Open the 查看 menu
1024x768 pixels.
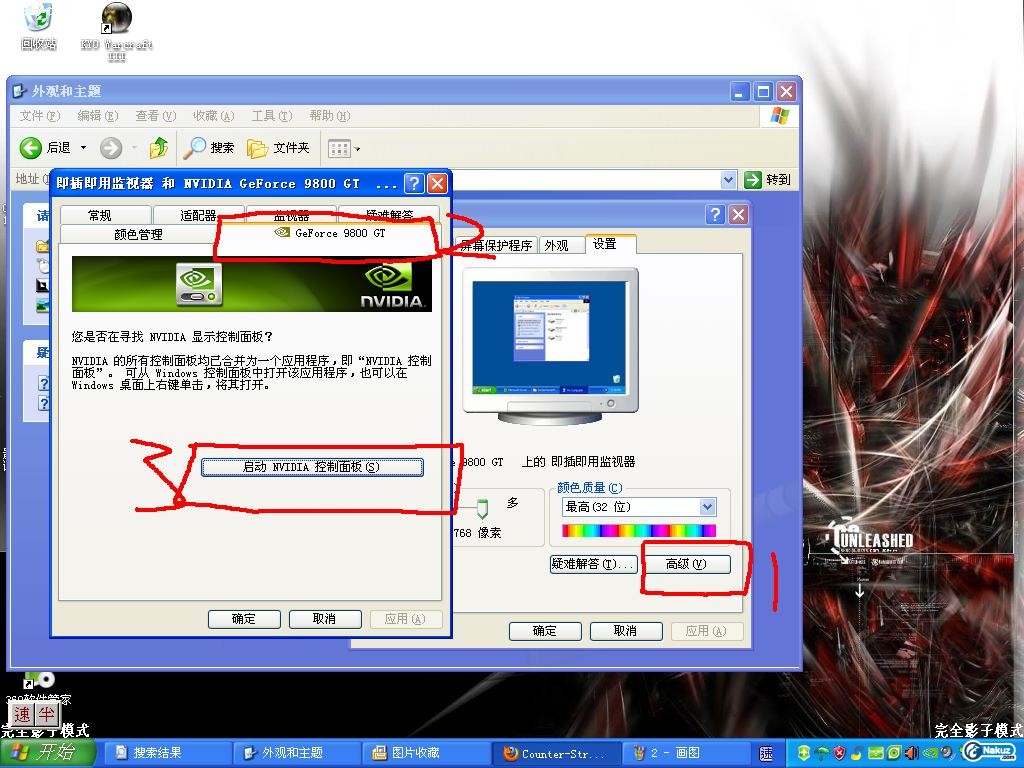point(155,116)
